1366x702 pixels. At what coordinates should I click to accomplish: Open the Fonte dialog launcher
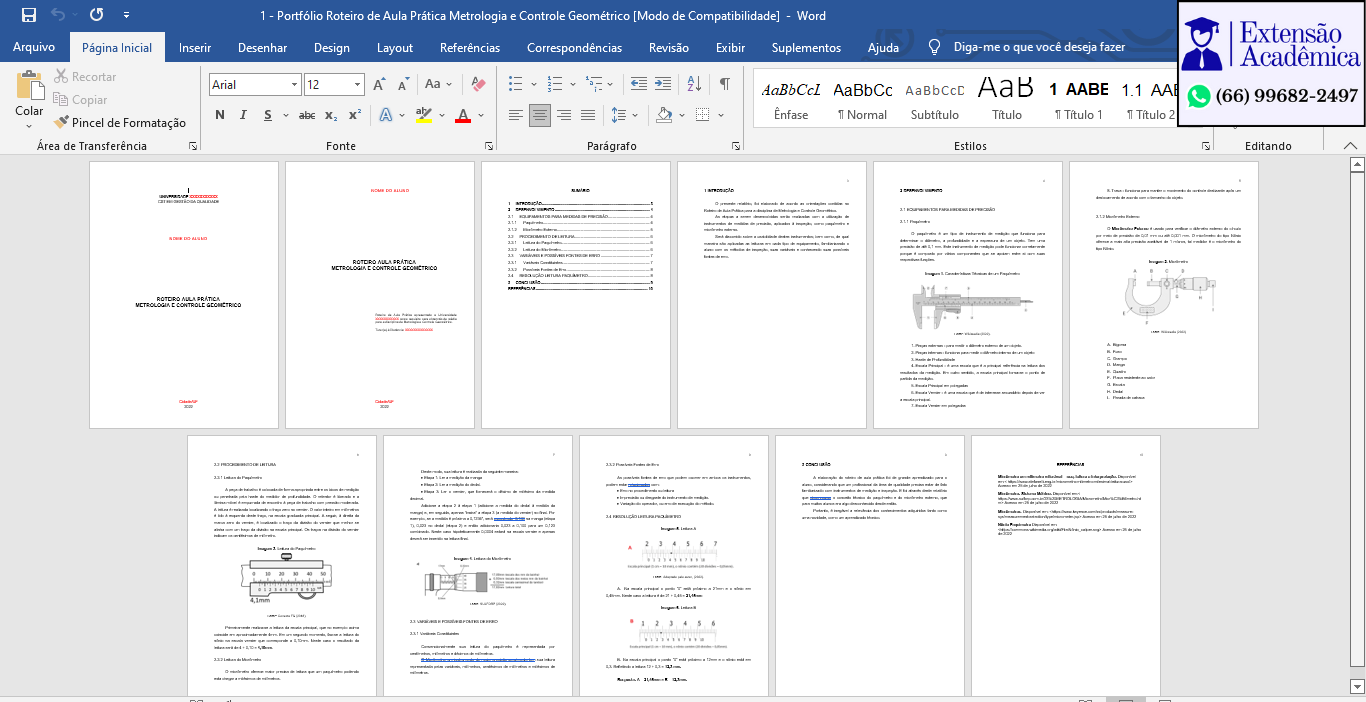tap(487, 146)
